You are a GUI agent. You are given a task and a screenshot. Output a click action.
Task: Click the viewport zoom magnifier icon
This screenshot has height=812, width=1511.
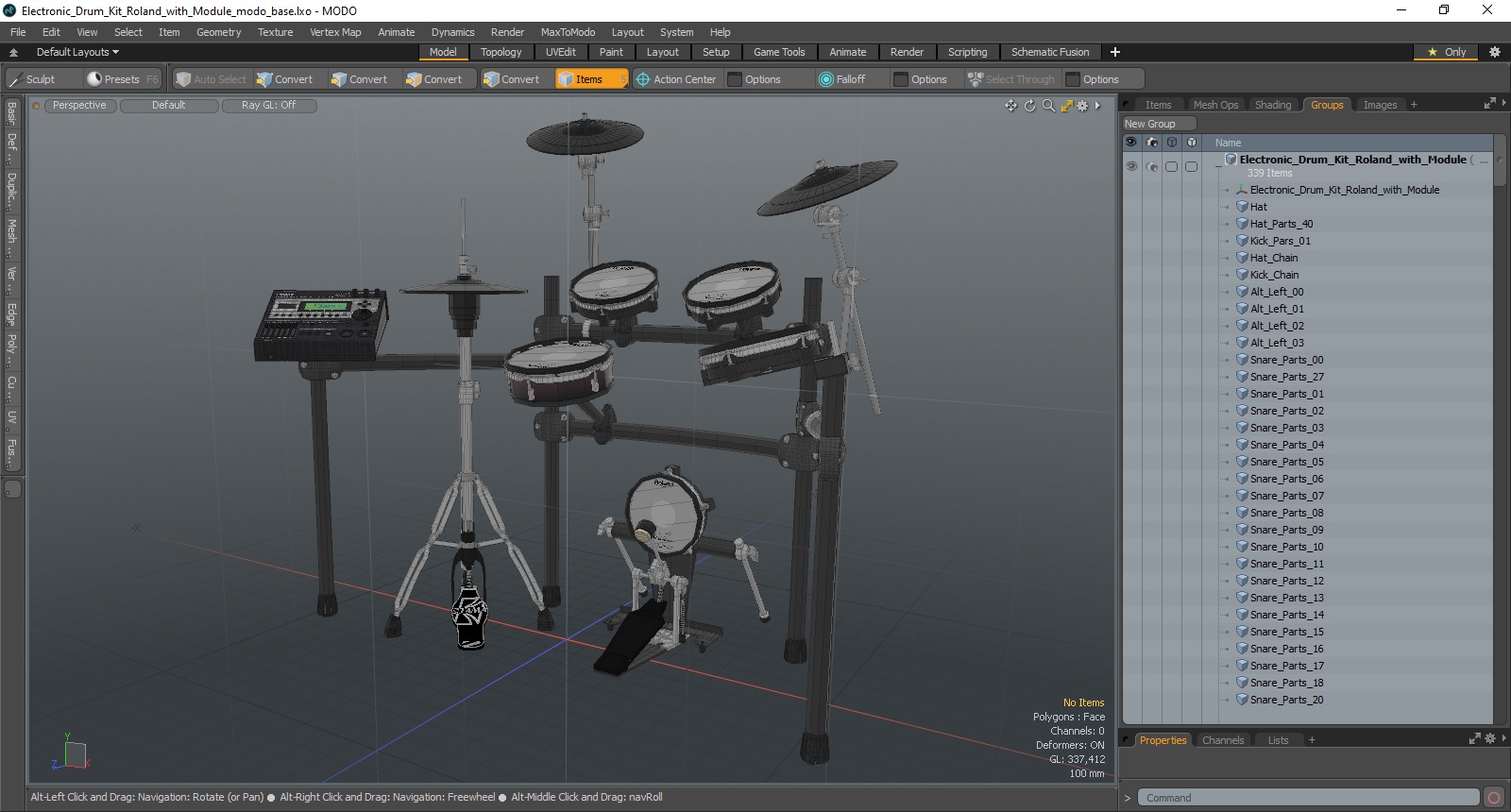pyautogui.click(x=1048, y=106)
